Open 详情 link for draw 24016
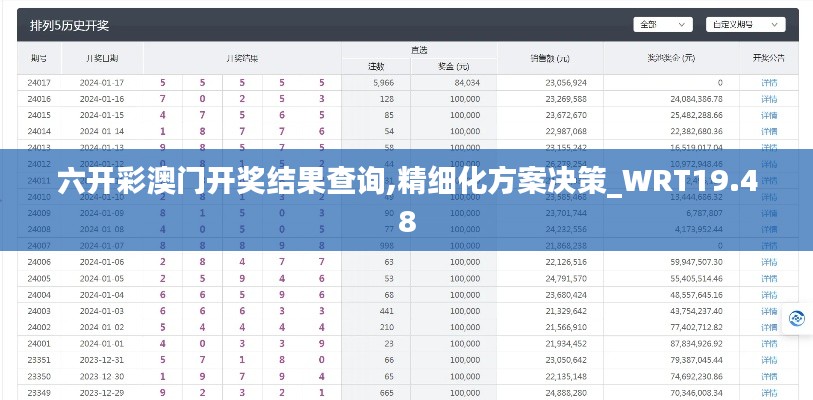Image resolution: width=813 pixels, height=400 pixels. [768, 99]
